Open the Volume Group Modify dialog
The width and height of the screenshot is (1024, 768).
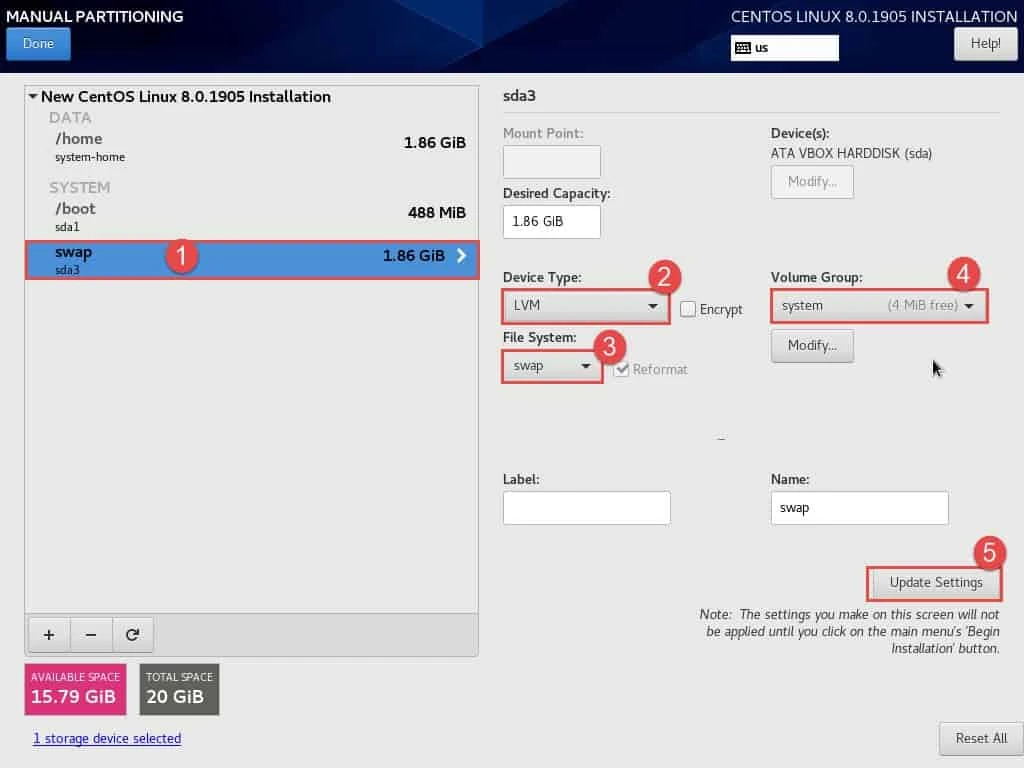pos(812,345)
